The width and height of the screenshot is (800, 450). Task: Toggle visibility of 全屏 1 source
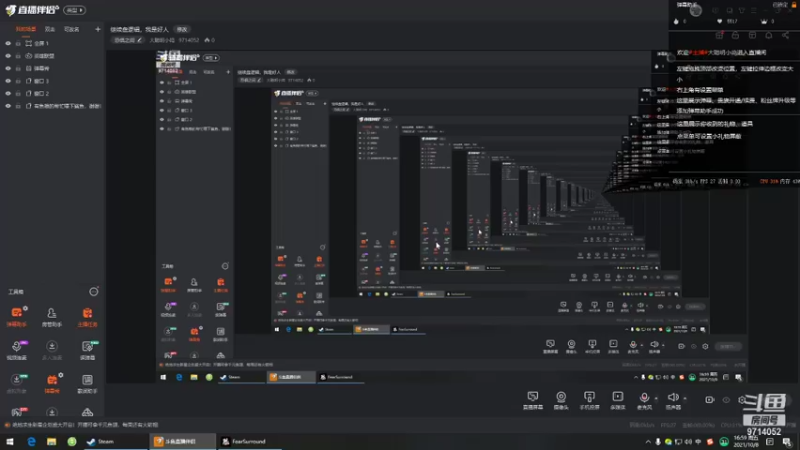tap(8, 43)
